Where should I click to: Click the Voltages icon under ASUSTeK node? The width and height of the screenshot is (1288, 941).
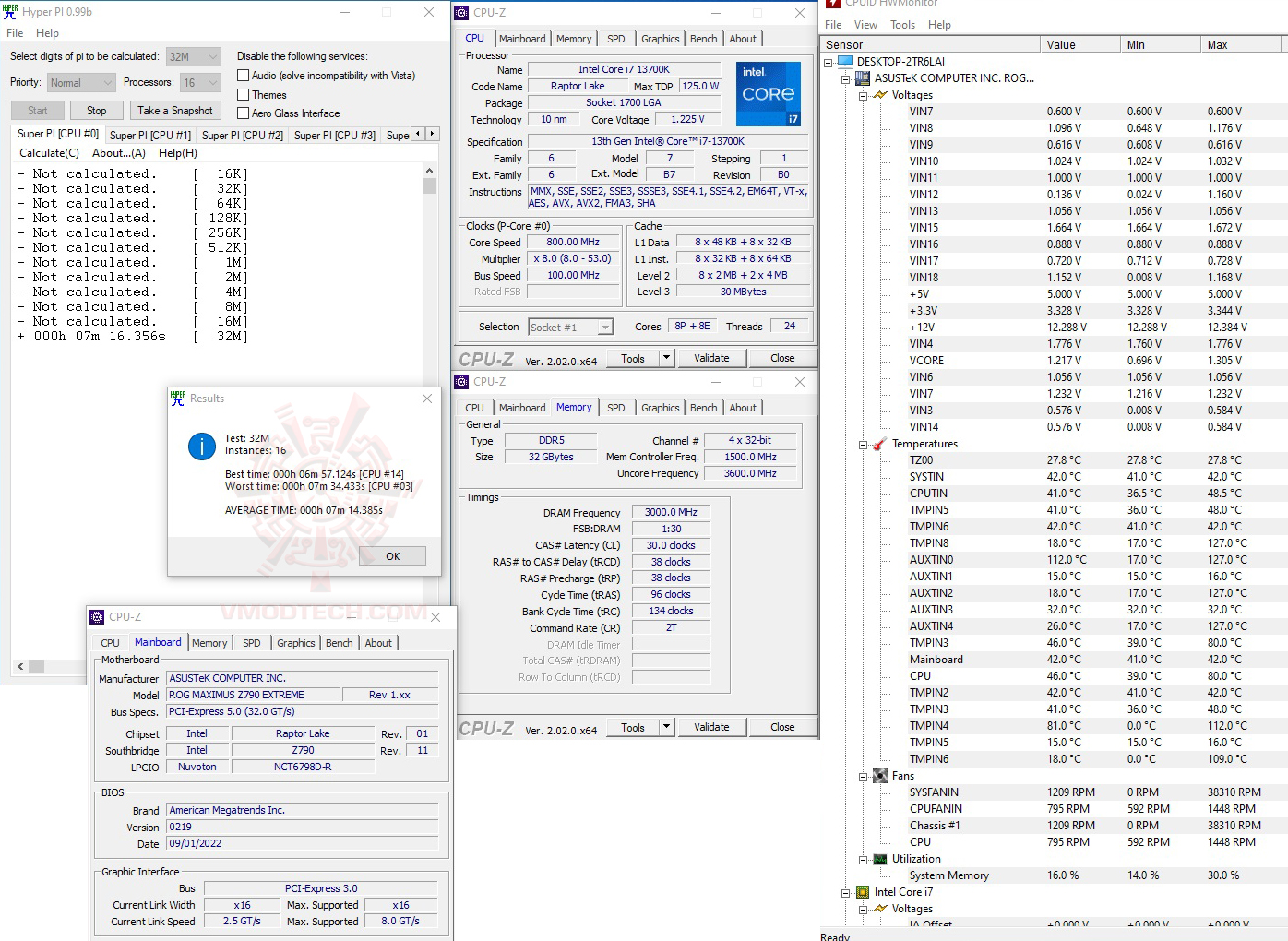coord(879,95)
